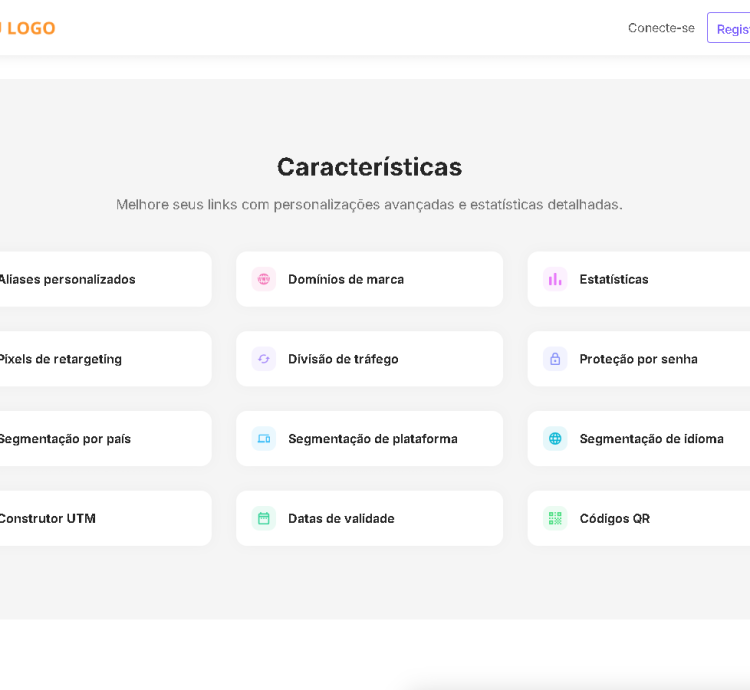
Task: Click the Segmentação de plataforma devices icon
Action: (x=264, y=438)
